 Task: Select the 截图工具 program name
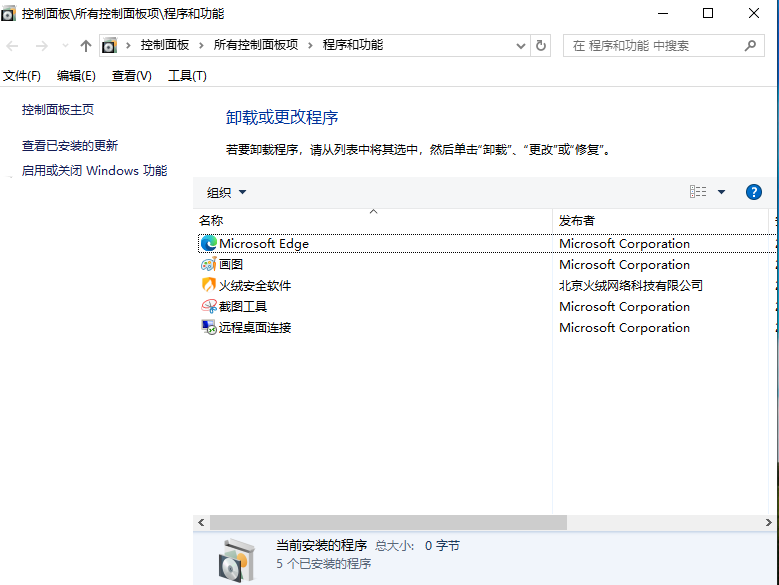click(x=243, y=306)
